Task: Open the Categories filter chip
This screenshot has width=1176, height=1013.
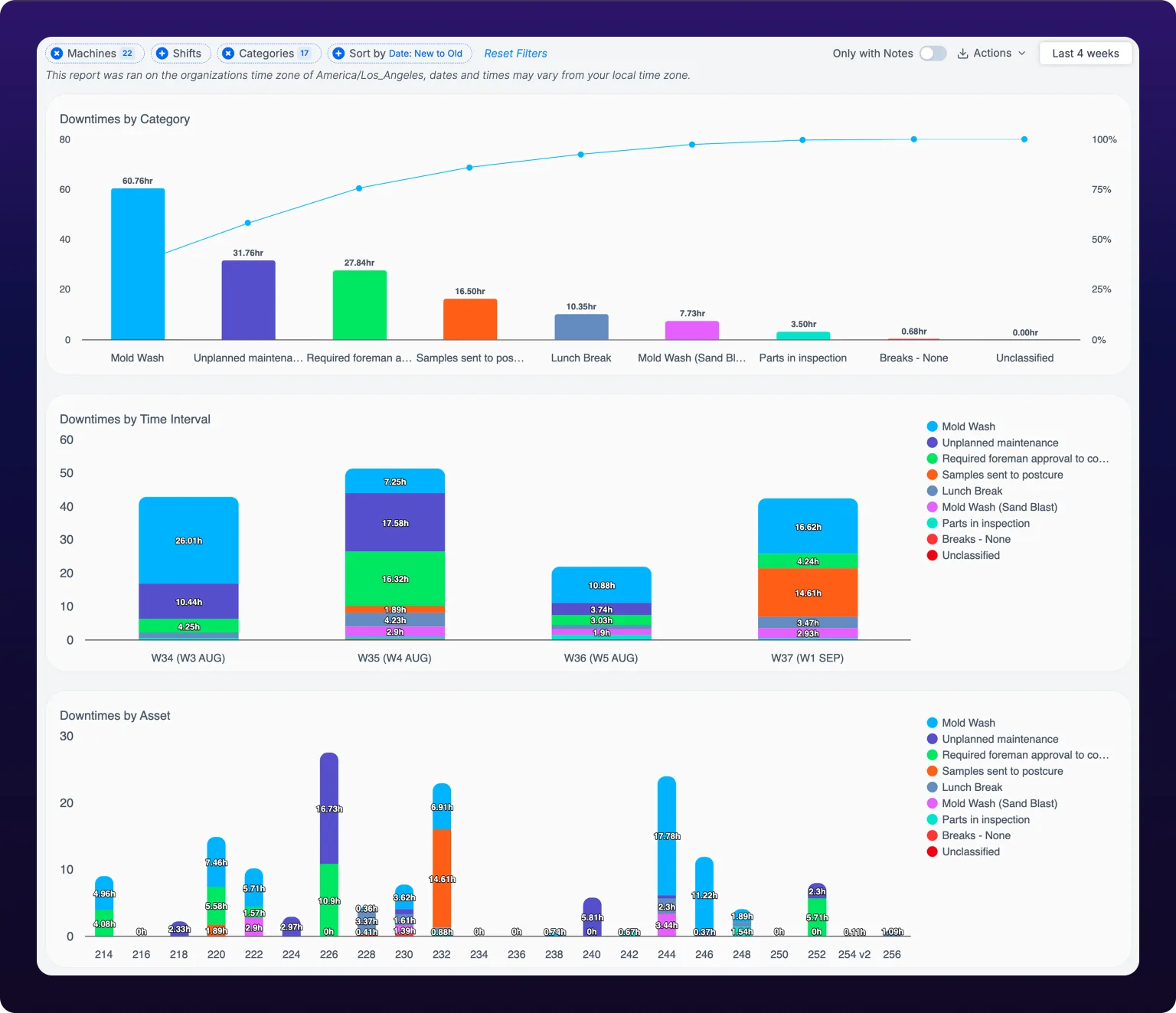Action: [x=269, y=54]
